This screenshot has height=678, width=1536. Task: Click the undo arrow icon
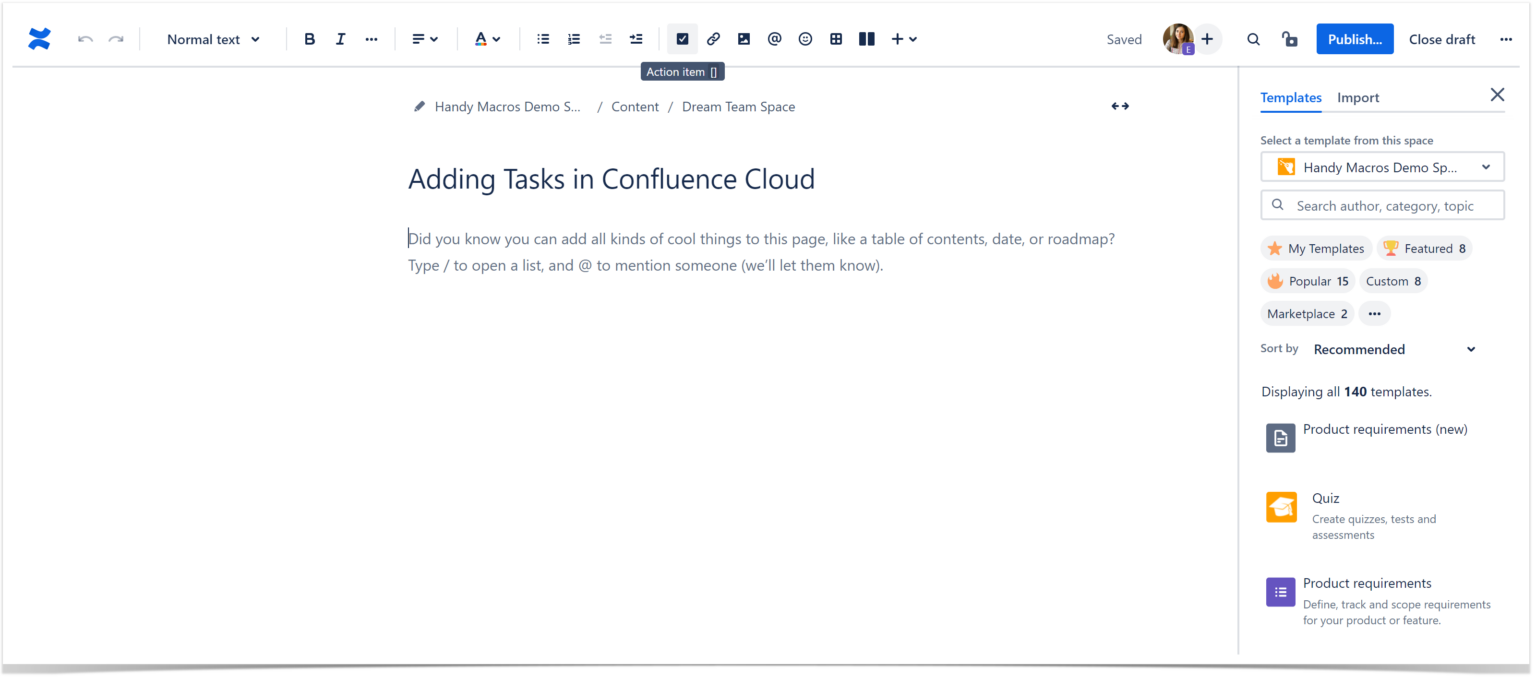(x=85, y=38)
